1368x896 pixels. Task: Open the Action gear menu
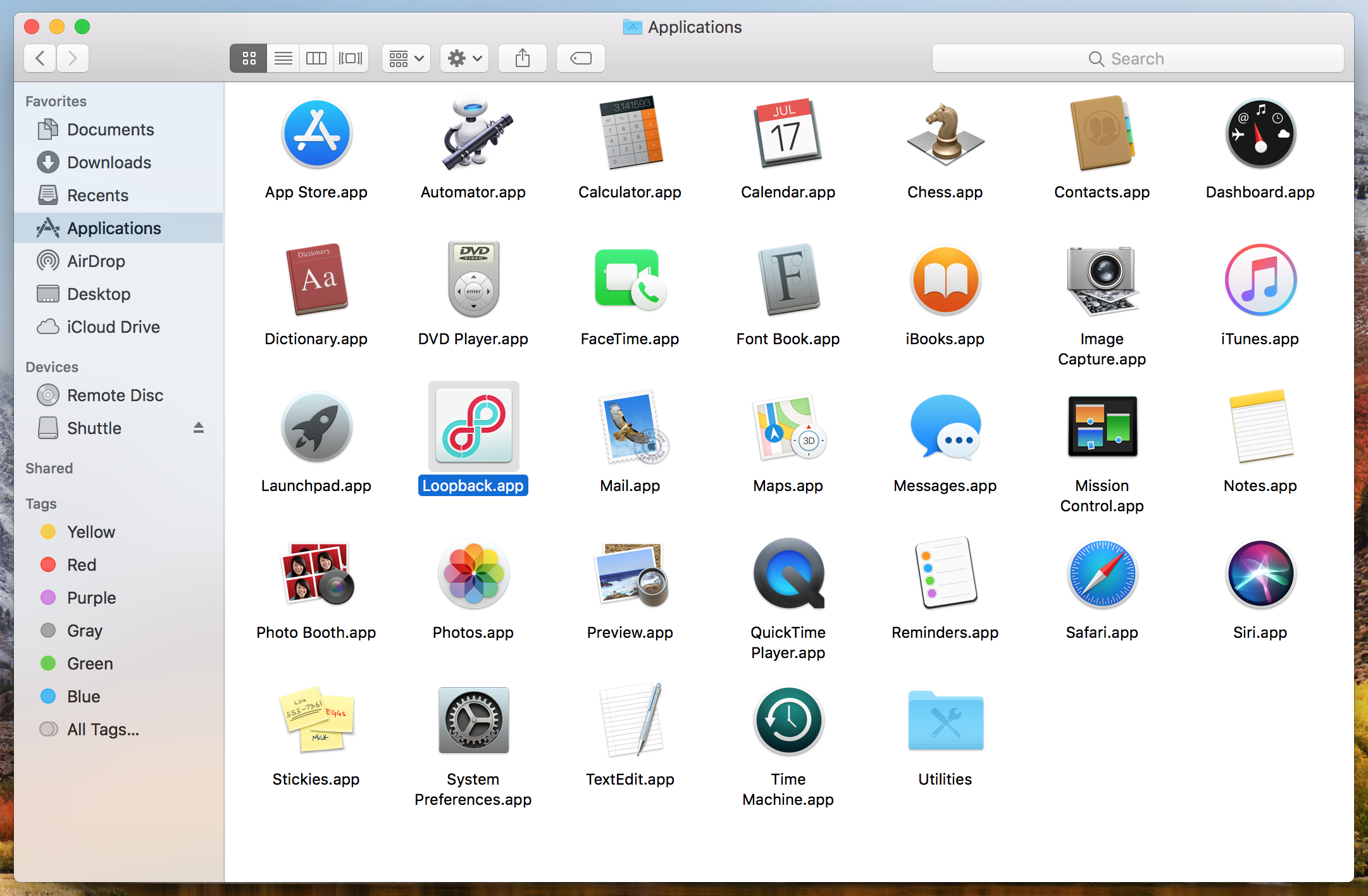(464, 58)
